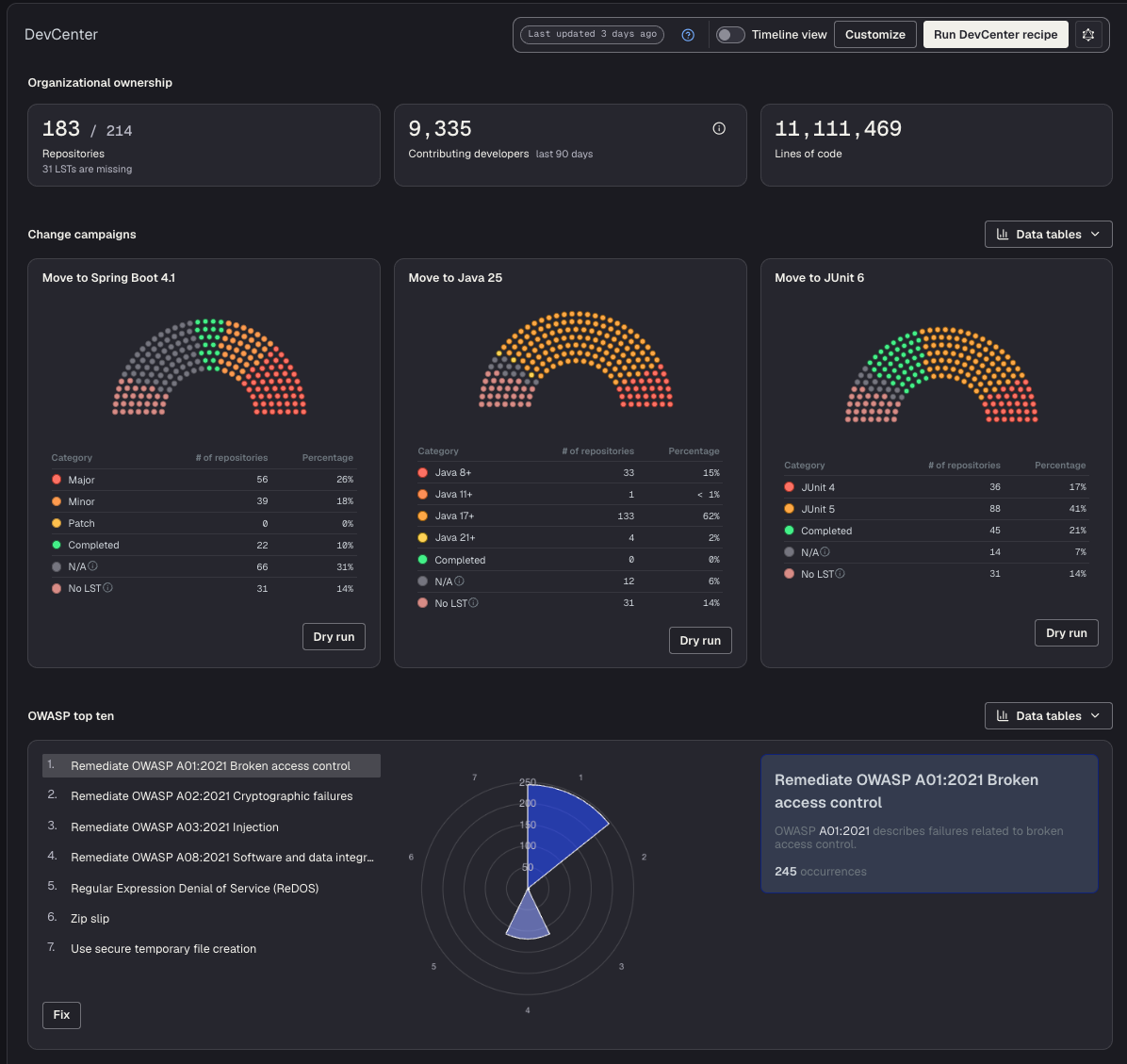The height and width of the screenshot is (1064, 1127).
Task: Click info icon next to Java 25 N/A
Action: (459, 581)
